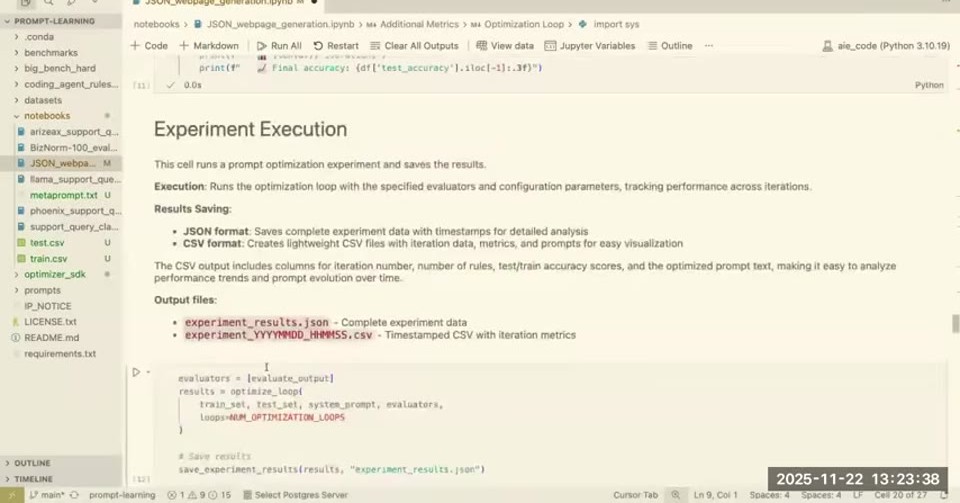960x503 pixels.
Task: Click JSON_webpage_generation.ipynb breadcrumb
Action: click(274, 24)
